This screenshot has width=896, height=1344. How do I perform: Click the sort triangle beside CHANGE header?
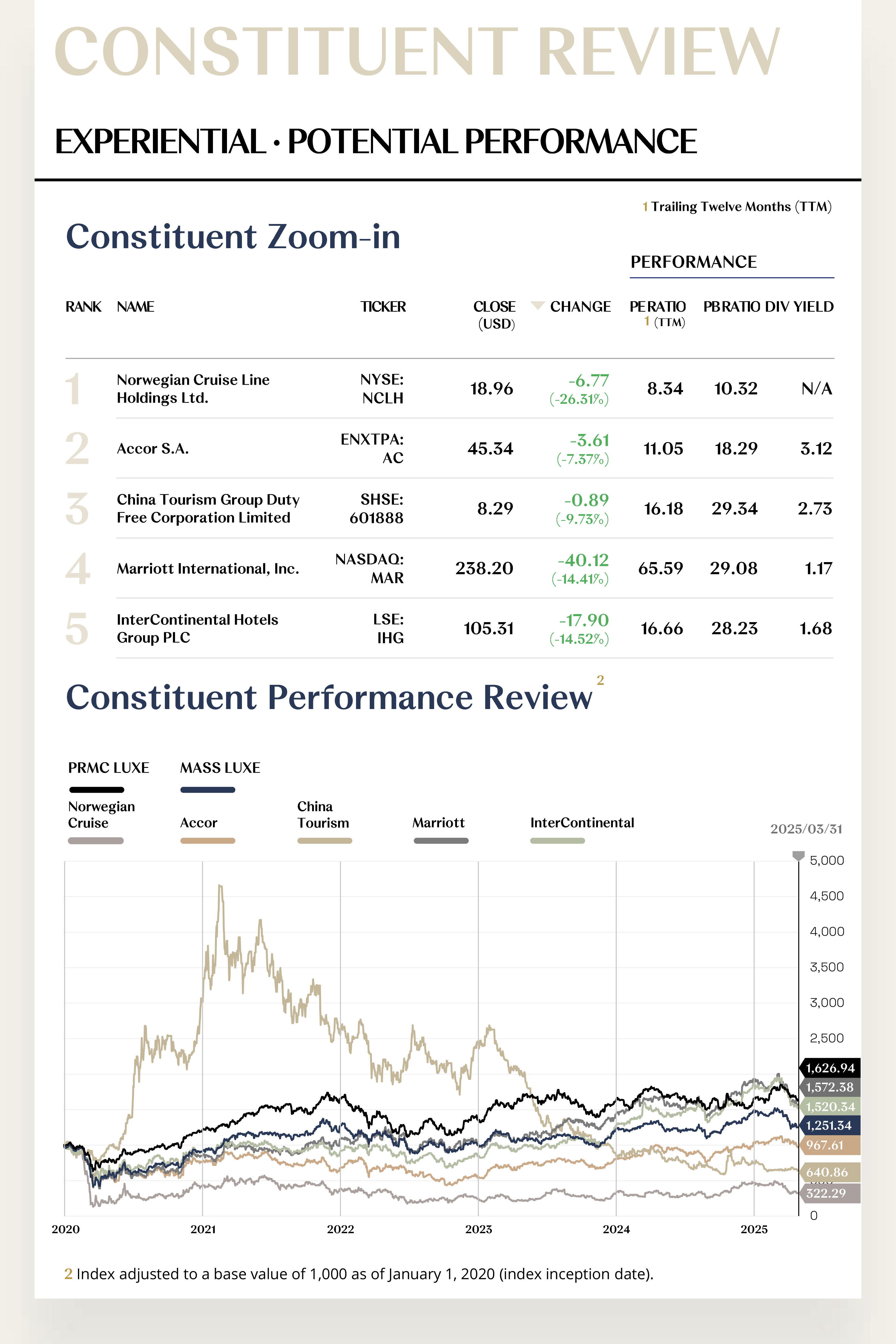pyautogui.click(x=537, y=305)
